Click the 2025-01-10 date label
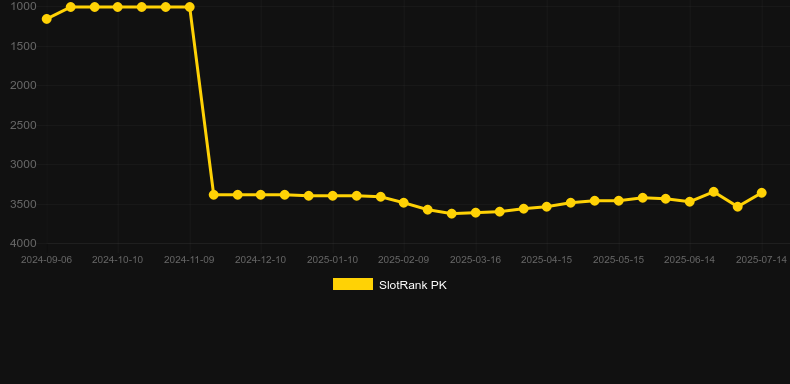The width and height of the screenshot is (790, 384). click(x=333, y=260)
